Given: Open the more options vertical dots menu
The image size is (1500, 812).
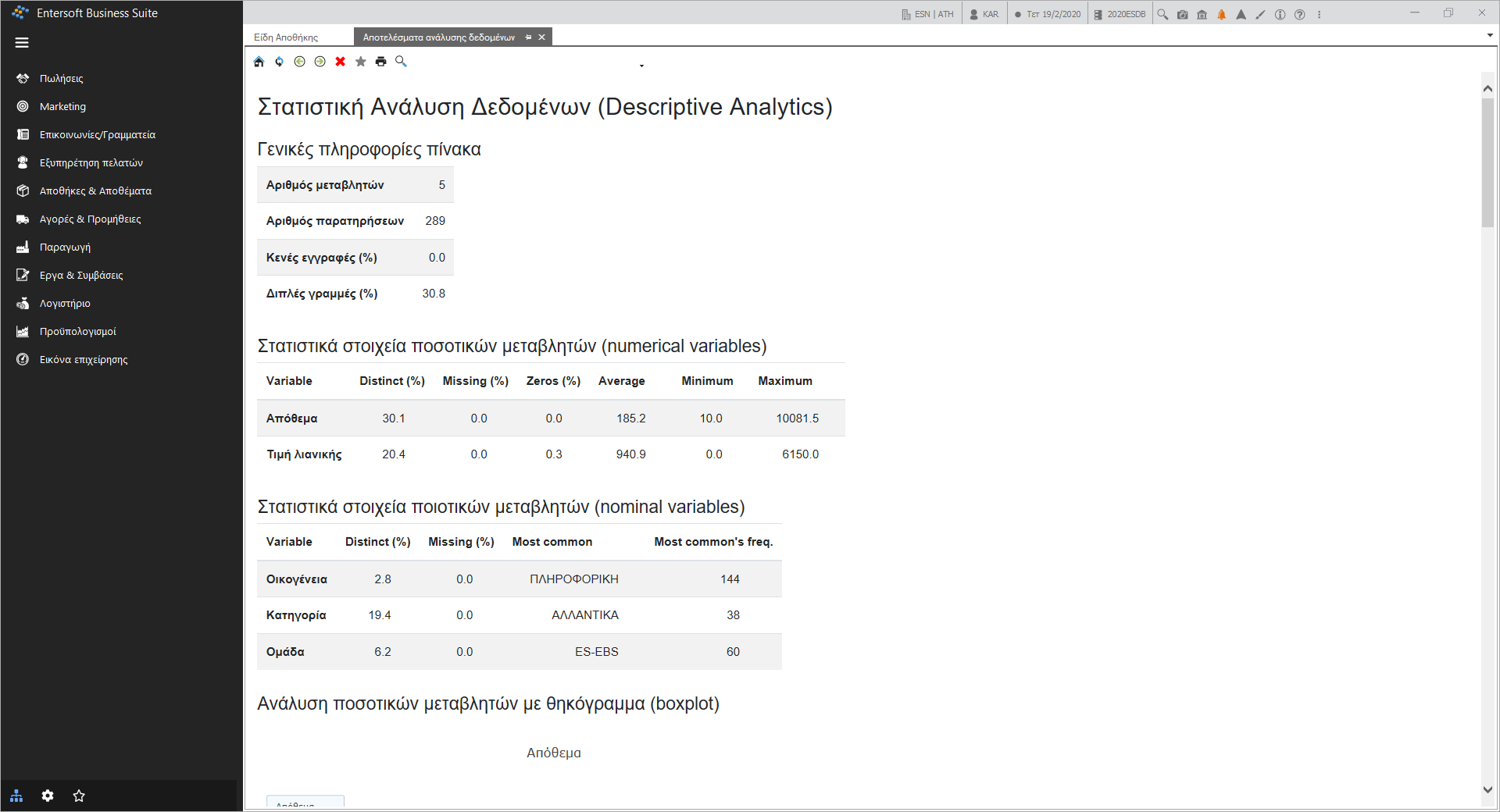Looking at the screenshot, I should tap(1320, 14).
